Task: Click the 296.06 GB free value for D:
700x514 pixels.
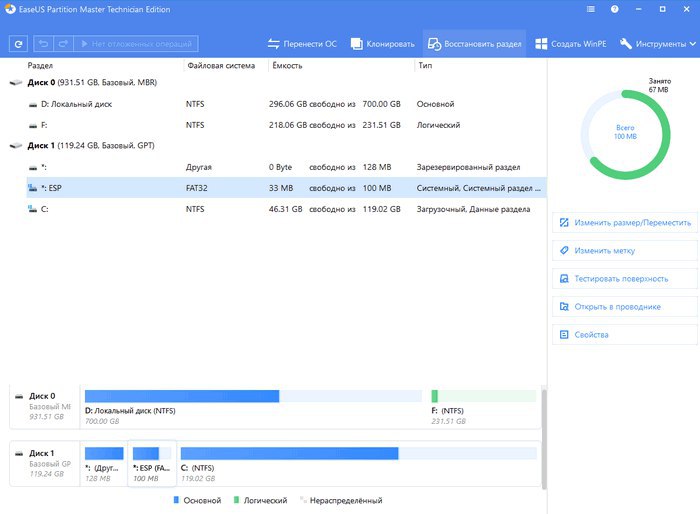Action: tap(288, 104)
